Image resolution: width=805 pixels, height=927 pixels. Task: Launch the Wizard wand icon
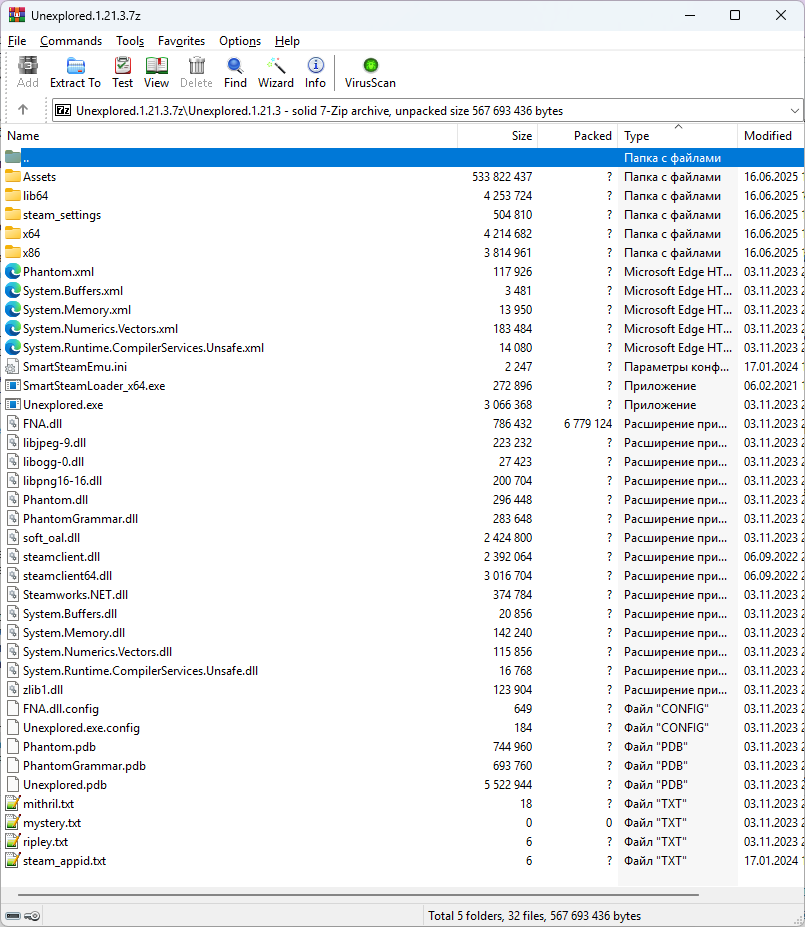275,65
